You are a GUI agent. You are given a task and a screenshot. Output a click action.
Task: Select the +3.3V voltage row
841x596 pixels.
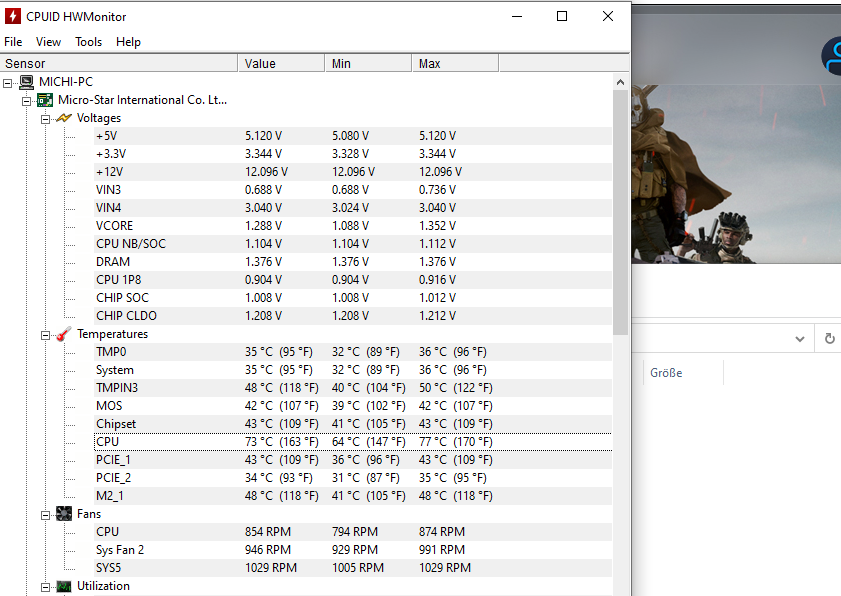353,154
